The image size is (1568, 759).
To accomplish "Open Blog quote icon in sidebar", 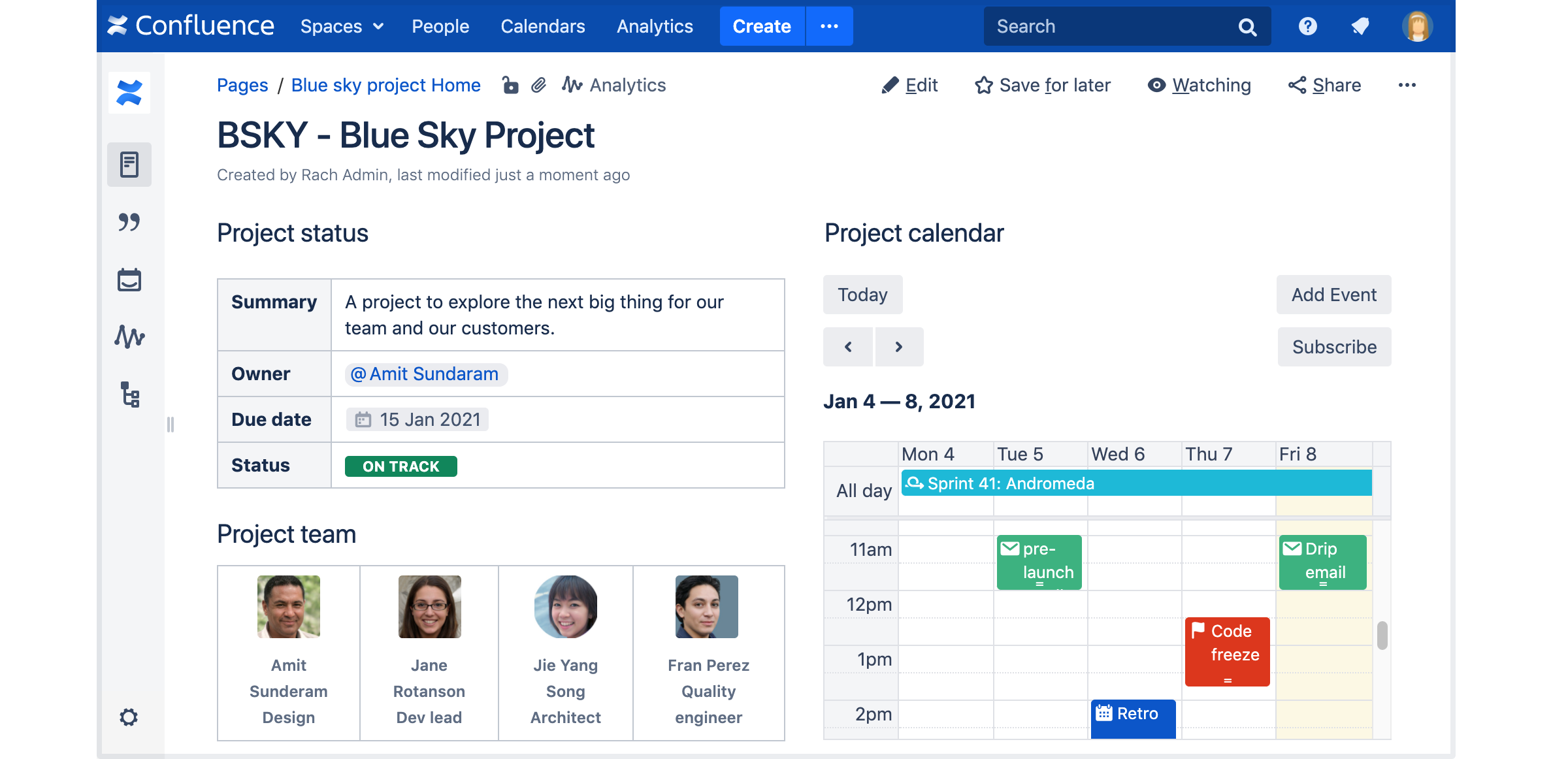I will click(x=129, y=222).
